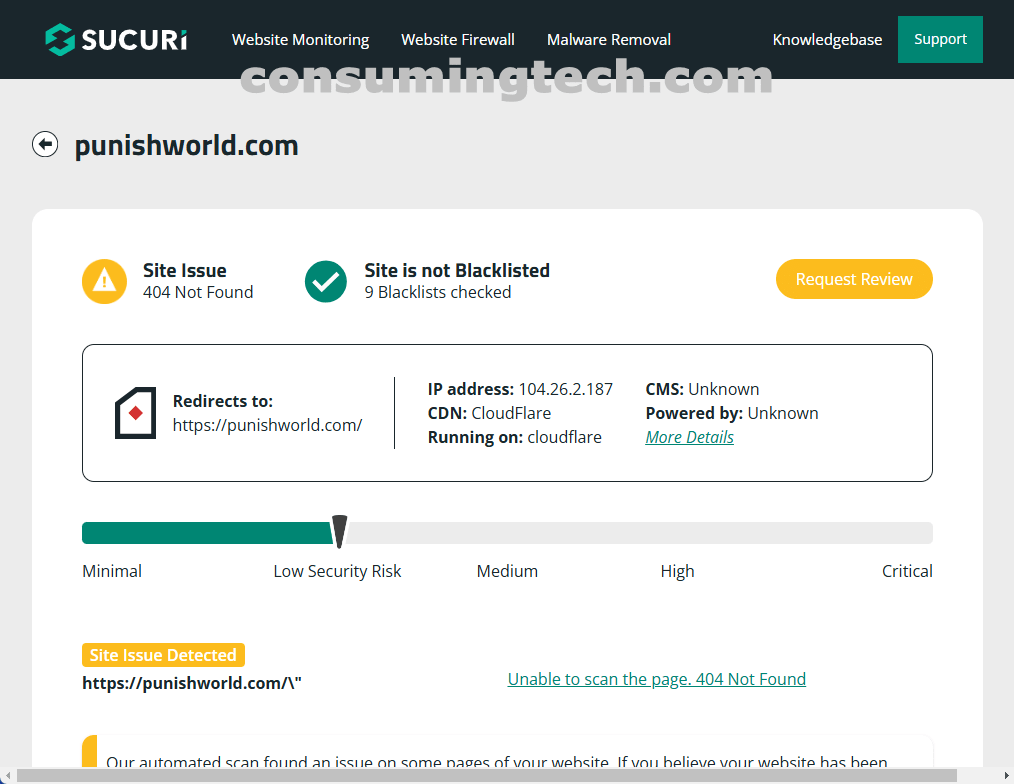Click the 'Minimal' risk label
Screen dimensions: 1014x784
[112, 571]
